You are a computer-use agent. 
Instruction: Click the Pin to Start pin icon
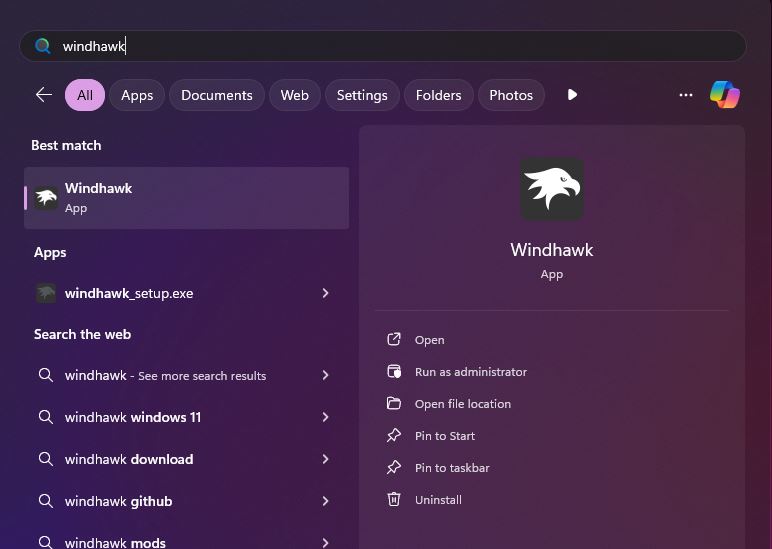(x=394, y=436)
